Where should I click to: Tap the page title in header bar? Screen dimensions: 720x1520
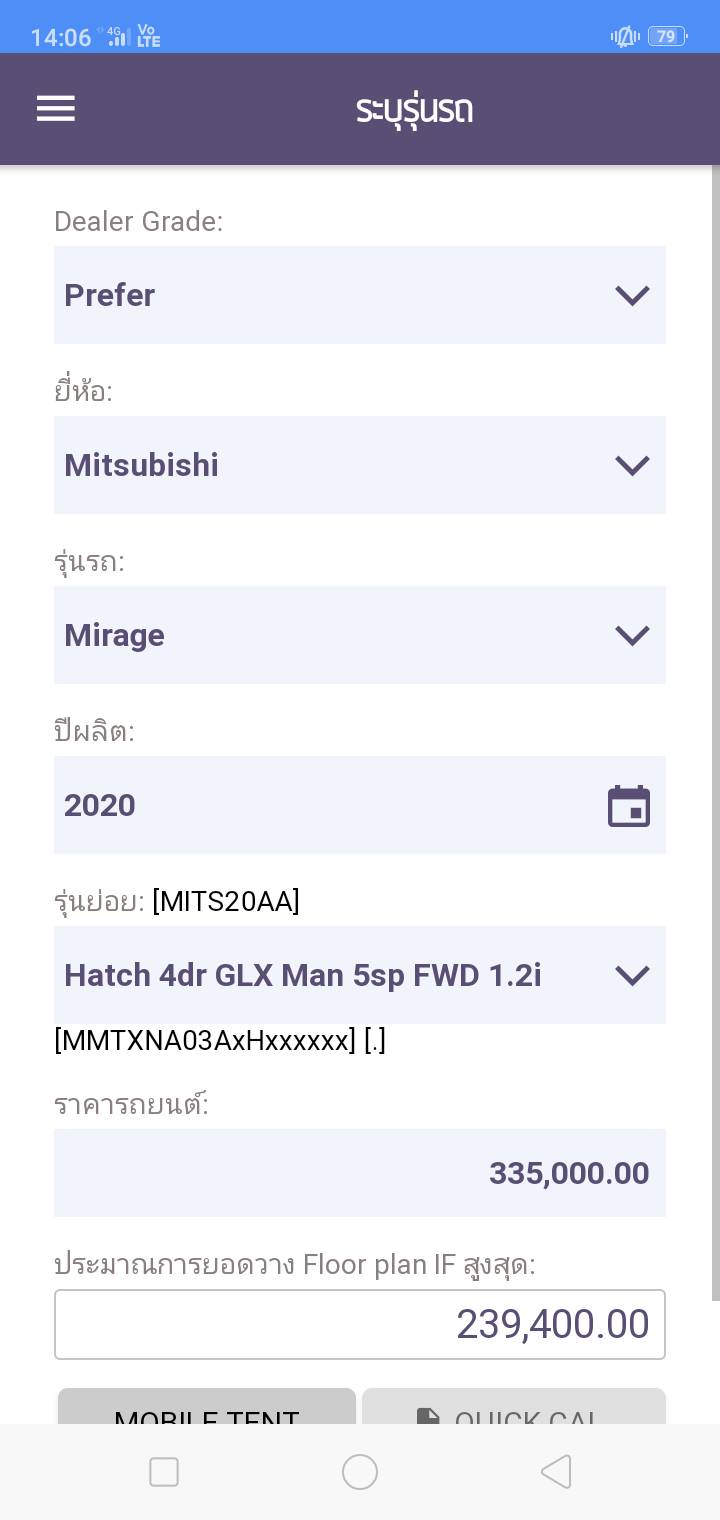[x=414, y=108]
